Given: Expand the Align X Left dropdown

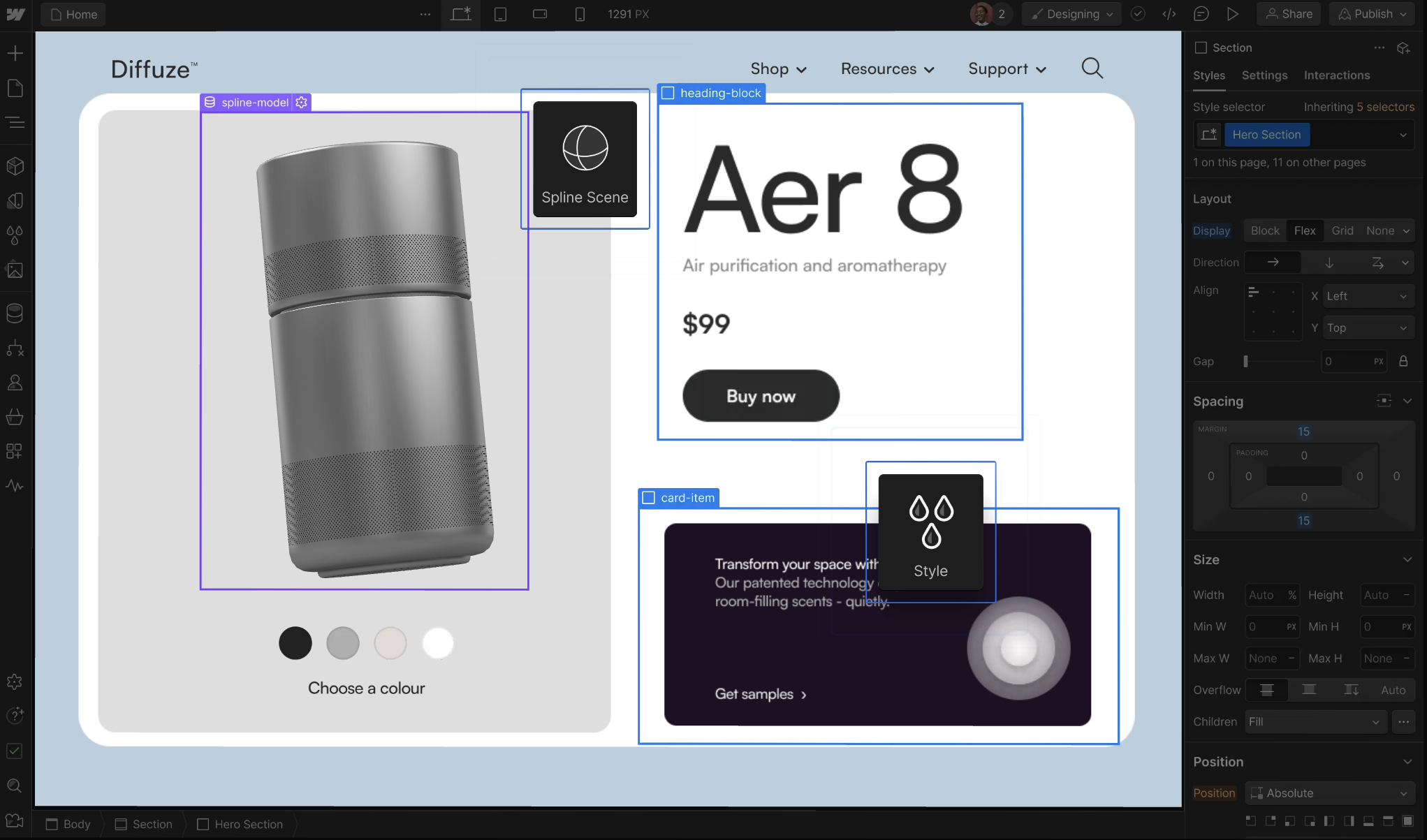Looking at the screenshot, I should pos(1367,296).
